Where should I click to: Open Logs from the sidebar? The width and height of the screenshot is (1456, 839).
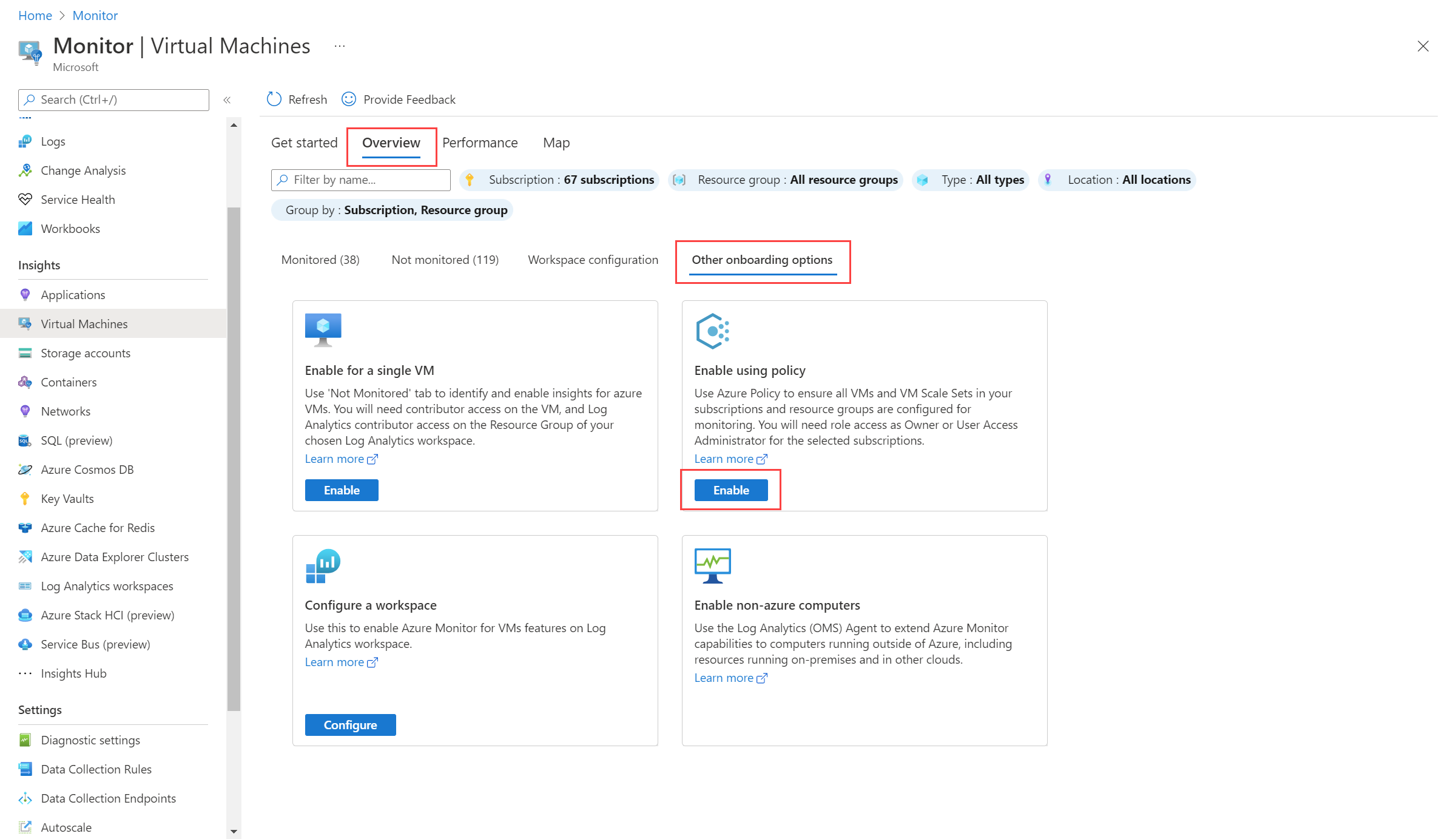53,141
